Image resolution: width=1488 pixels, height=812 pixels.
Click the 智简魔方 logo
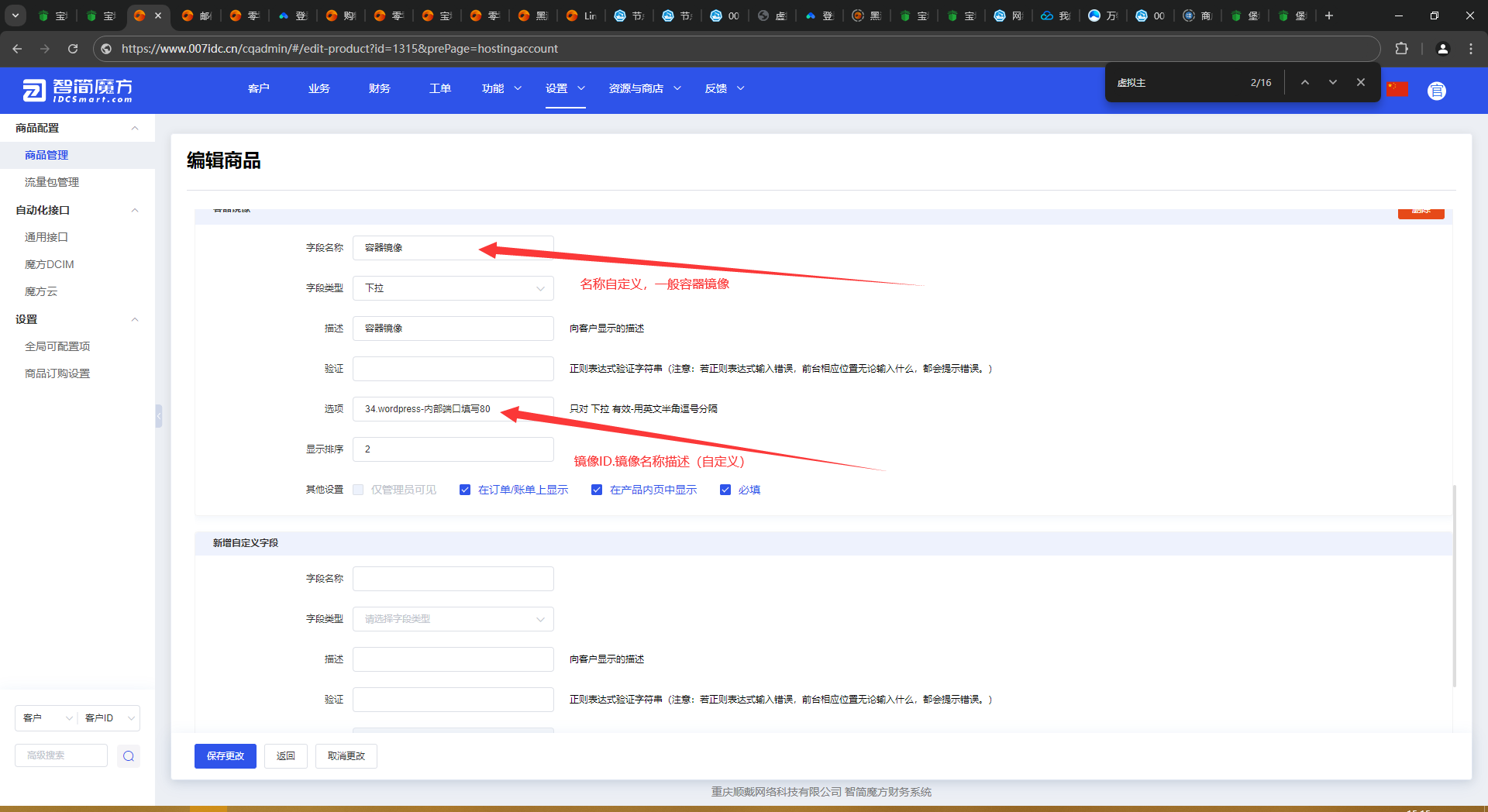77,90
